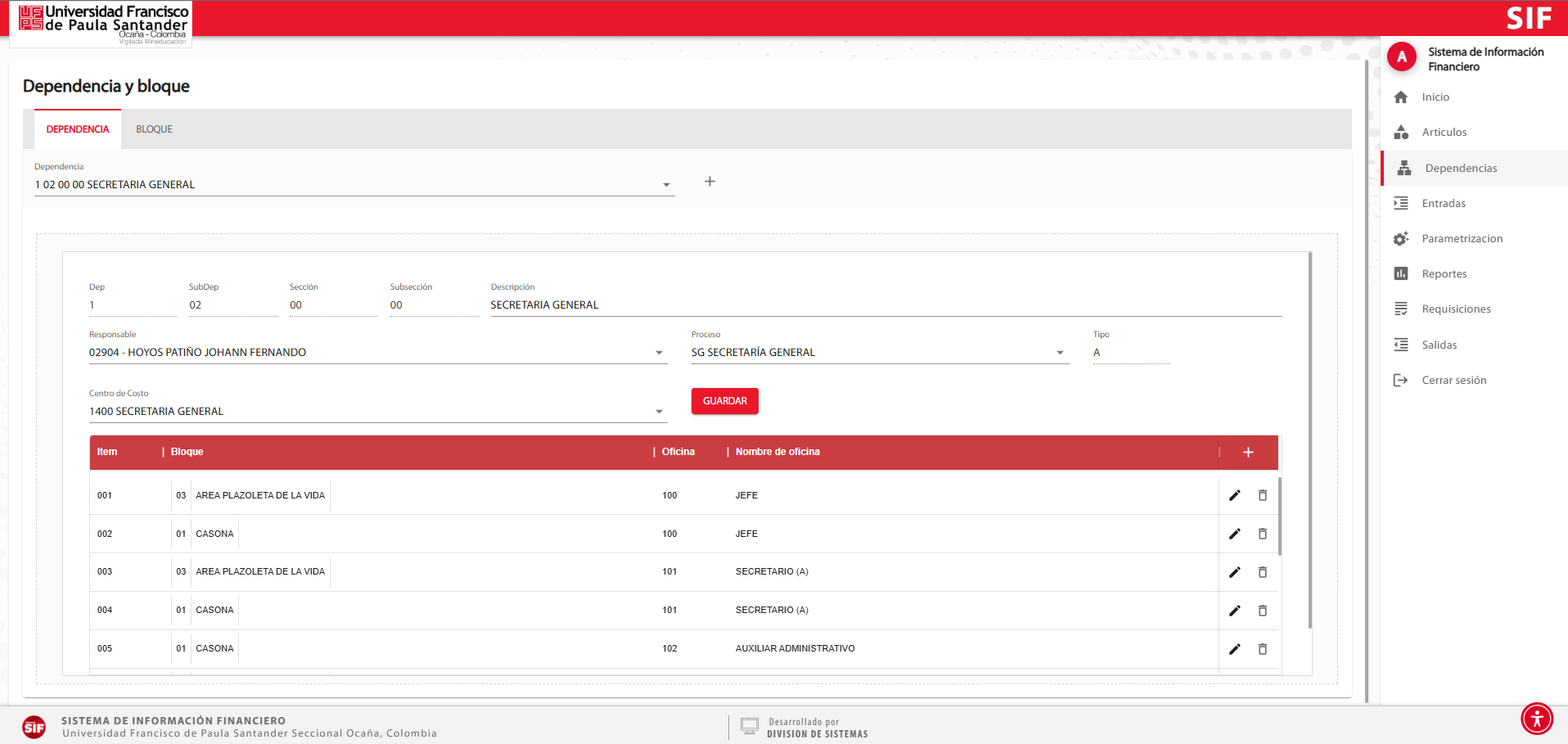Edit row 002 CASONA JEFE
This screenshot has height=744, width=1568.
point(1235,534)
